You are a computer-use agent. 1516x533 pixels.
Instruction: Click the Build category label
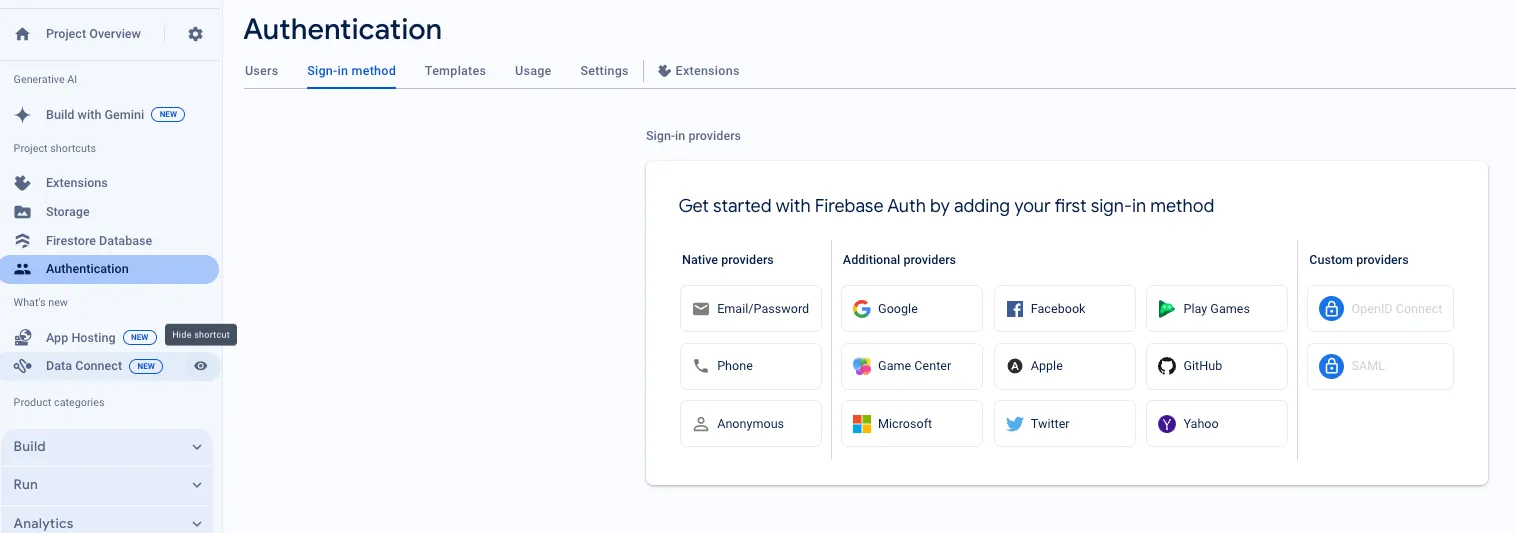[x=29, y=447]
